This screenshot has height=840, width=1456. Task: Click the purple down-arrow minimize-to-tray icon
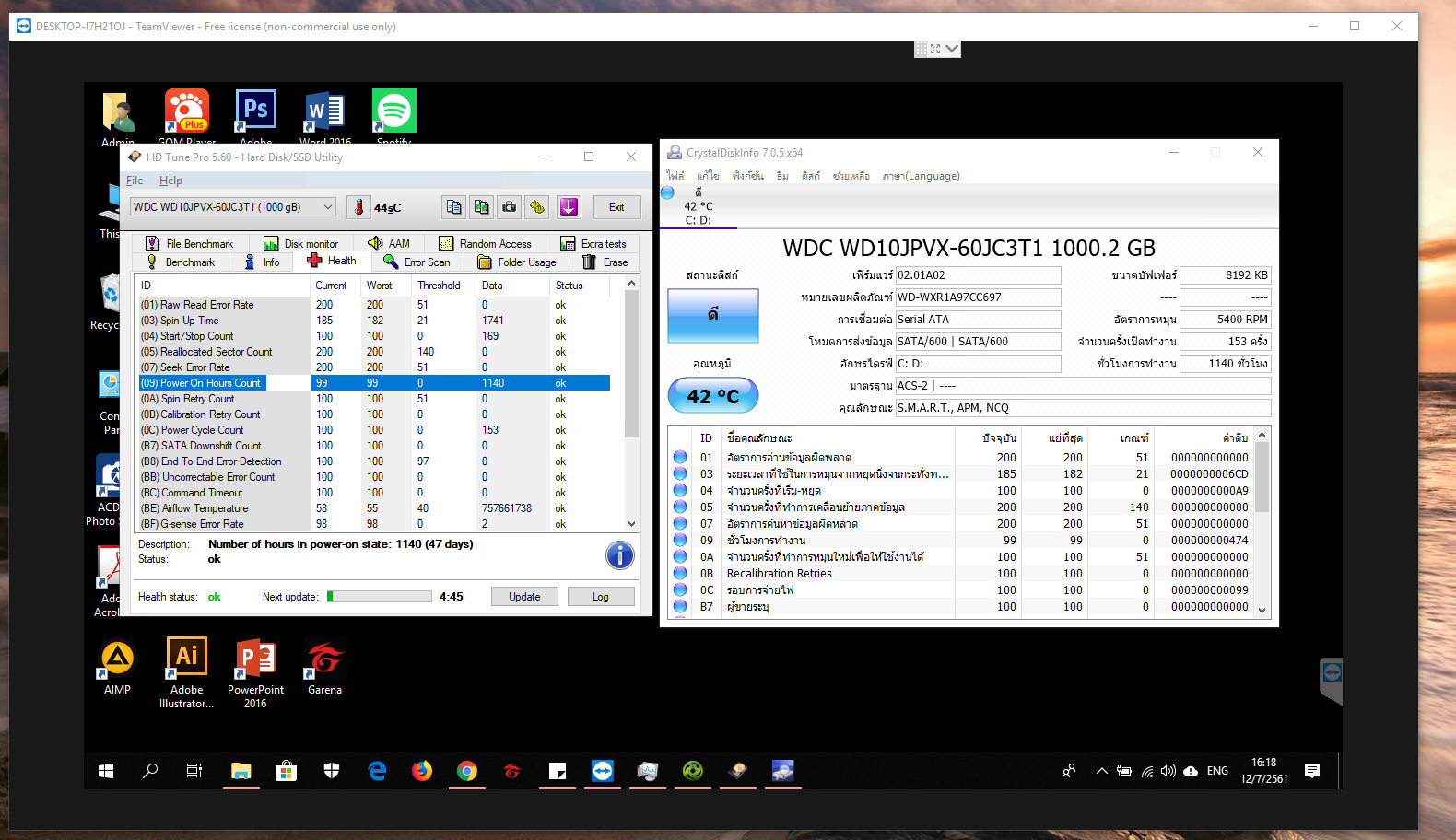pyautogui.click(x=569, y=207)
